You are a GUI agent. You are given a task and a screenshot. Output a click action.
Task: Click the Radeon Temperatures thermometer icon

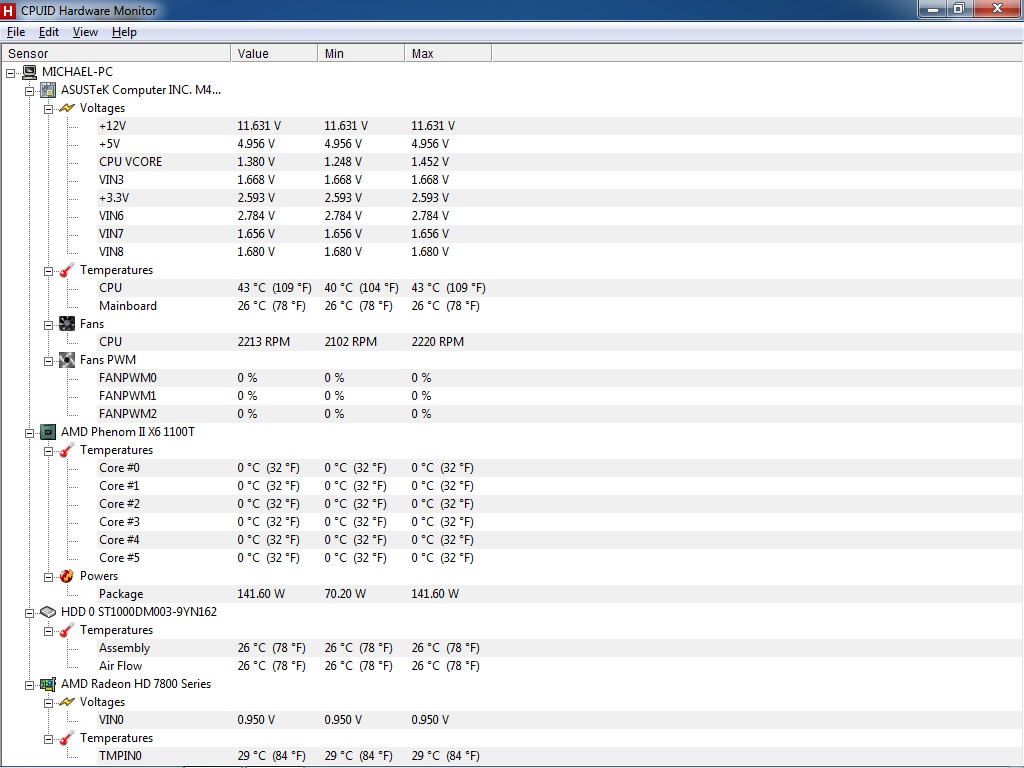[67, 739]
